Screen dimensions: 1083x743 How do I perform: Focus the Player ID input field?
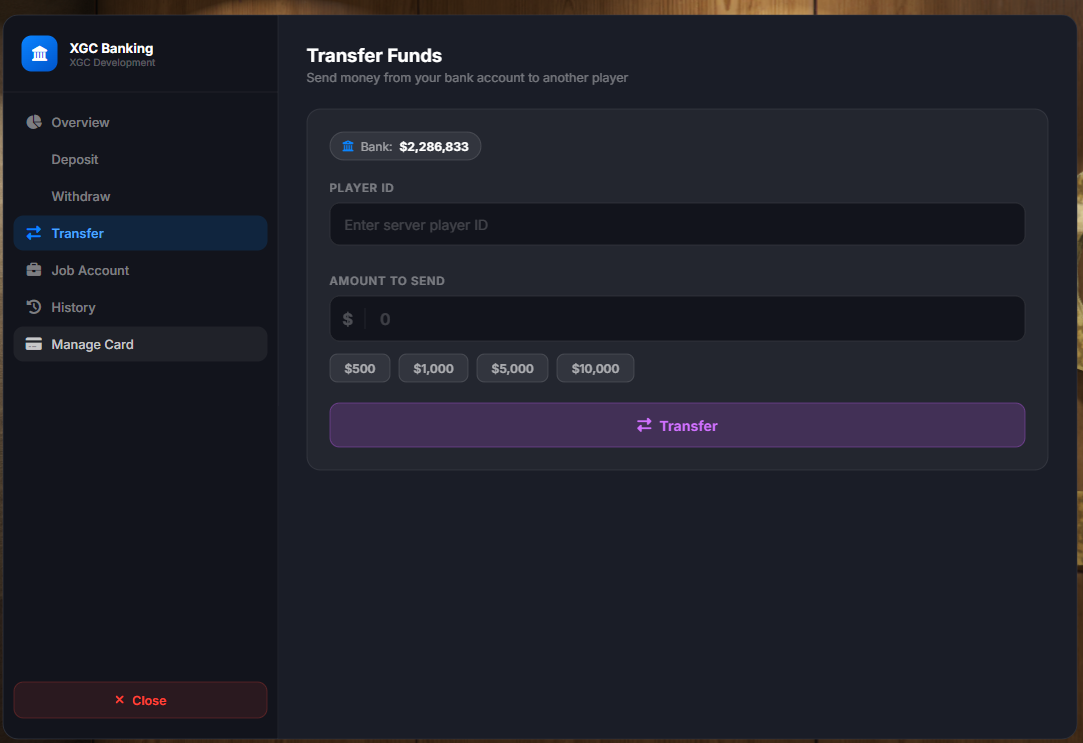[x=677, y=224]
